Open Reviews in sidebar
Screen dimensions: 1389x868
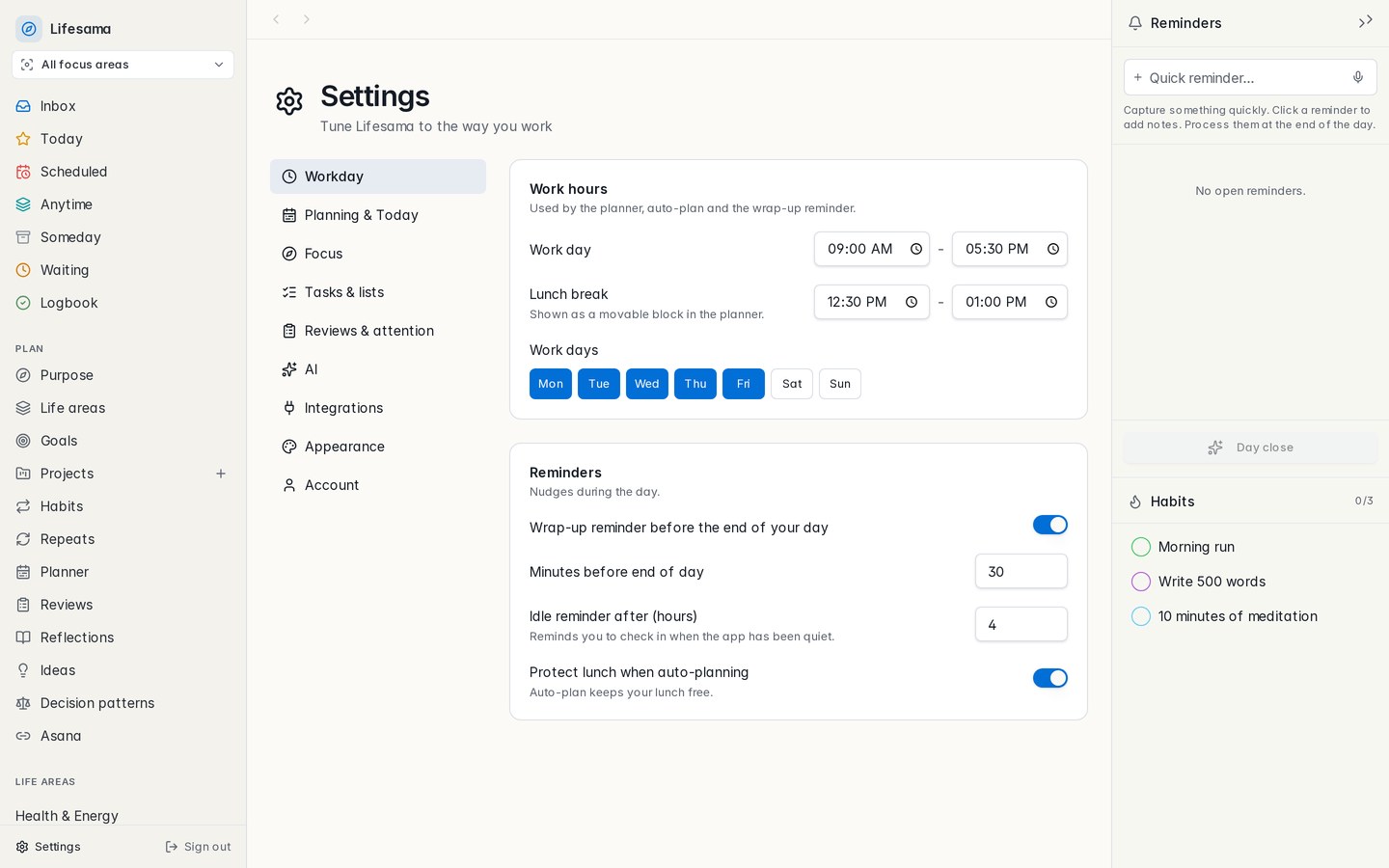pos(123,605)
